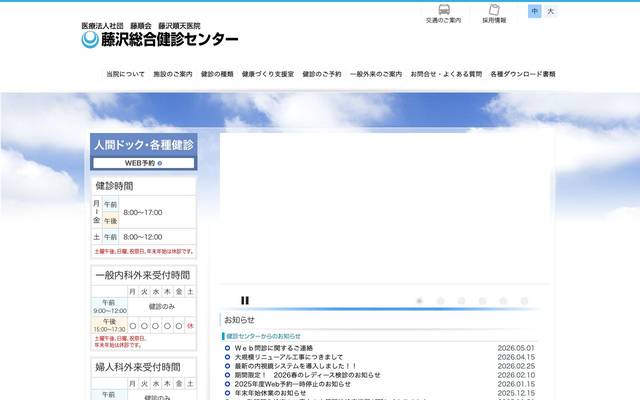640x400 pixels.
Task: Click the WEB予約 button
Action: coord(144,163)
